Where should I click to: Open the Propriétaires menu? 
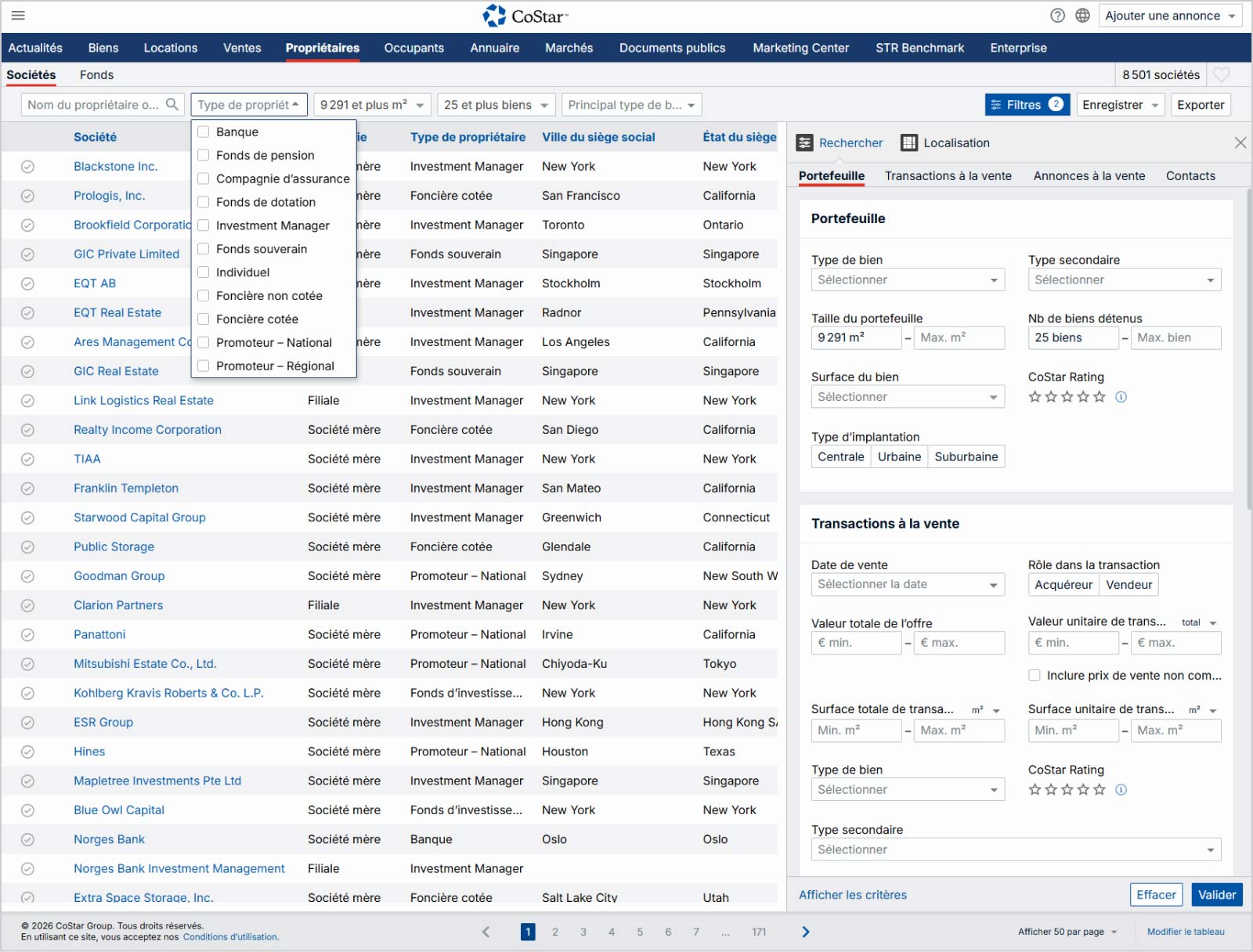click(x=323, y=48)
